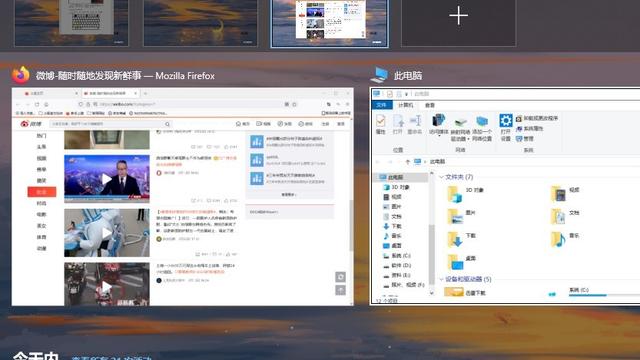640x360 pixels.
Task: Select the 热门 category in the Weibo sidebar
Action: click(x=42, y=136)
